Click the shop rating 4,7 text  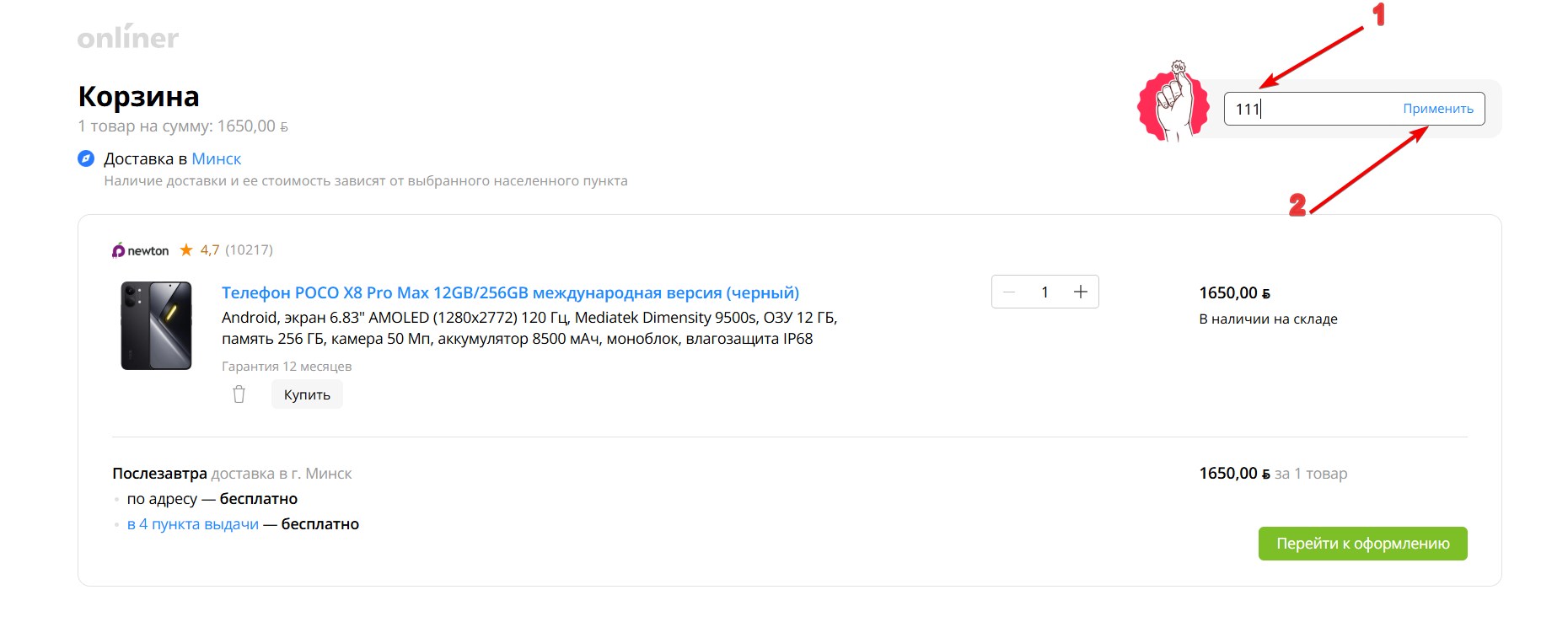point(210,249)
